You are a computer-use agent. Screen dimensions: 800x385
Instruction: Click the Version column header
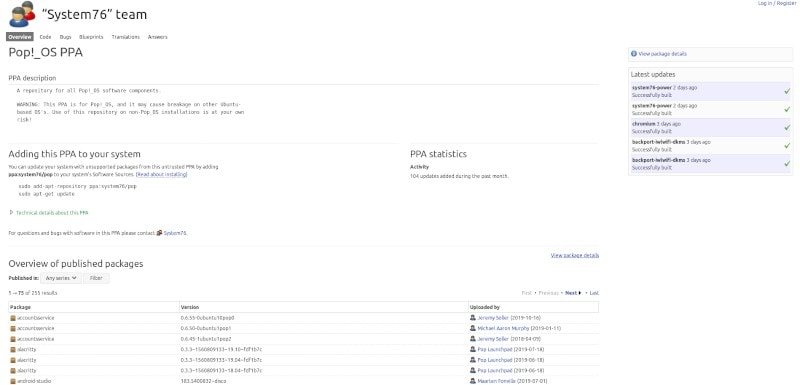[x=323, y=307]
